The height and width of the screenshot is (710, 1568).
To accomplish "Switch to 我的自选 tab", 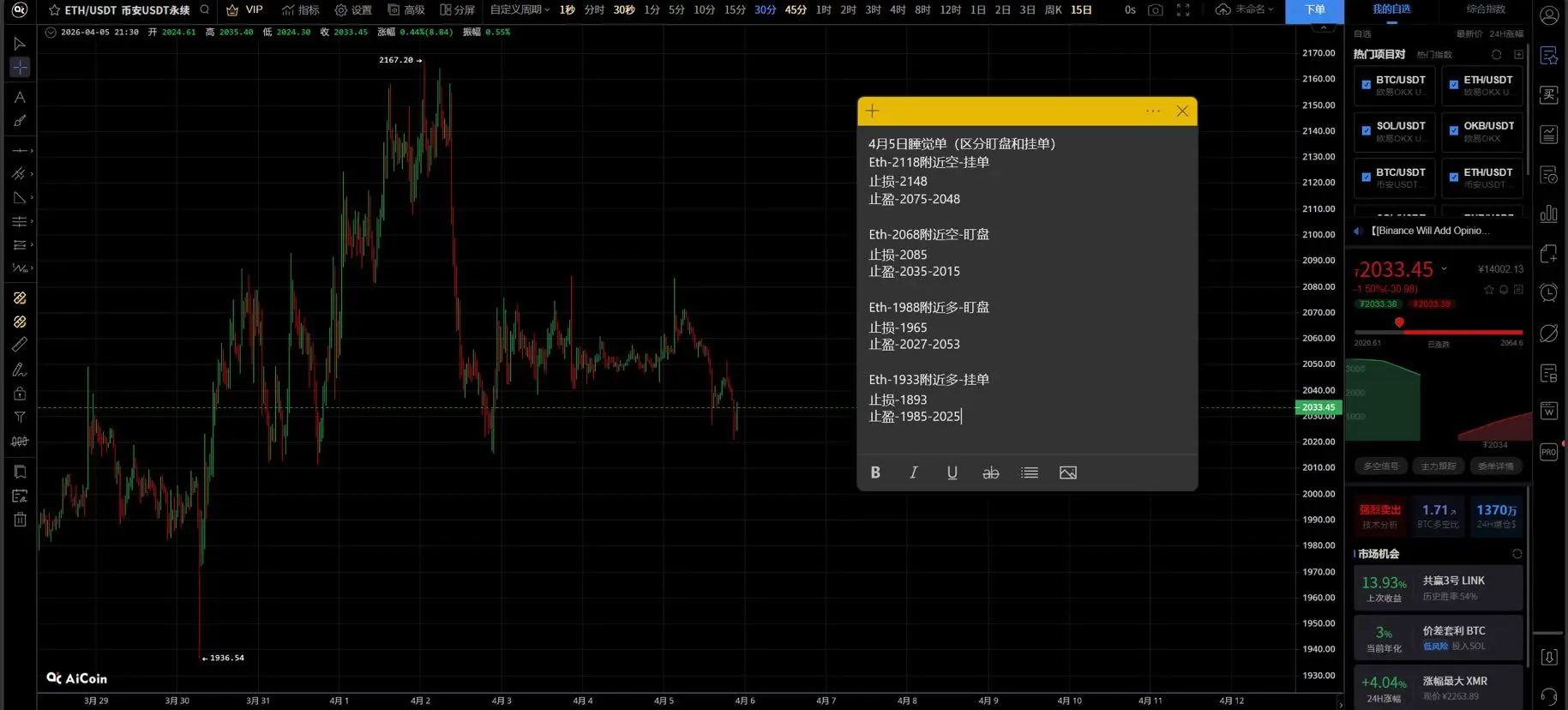I will (x=1391, y=9).
